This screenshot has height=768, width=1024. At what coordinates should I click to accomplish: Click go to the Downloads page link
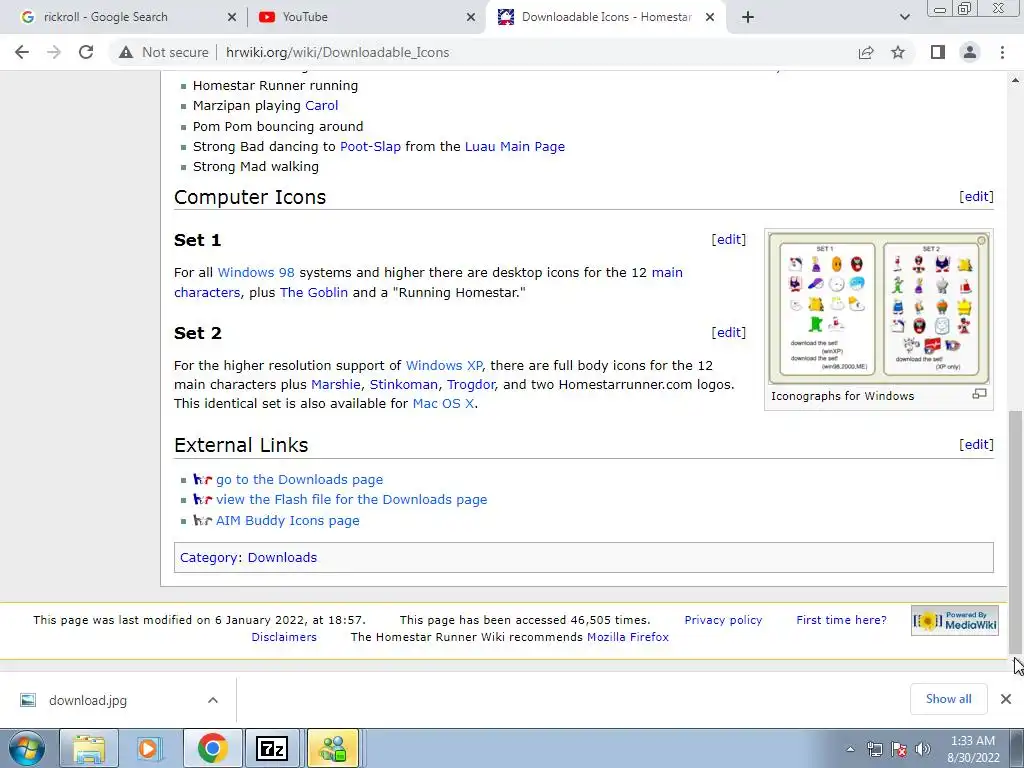tap(300, 479)
